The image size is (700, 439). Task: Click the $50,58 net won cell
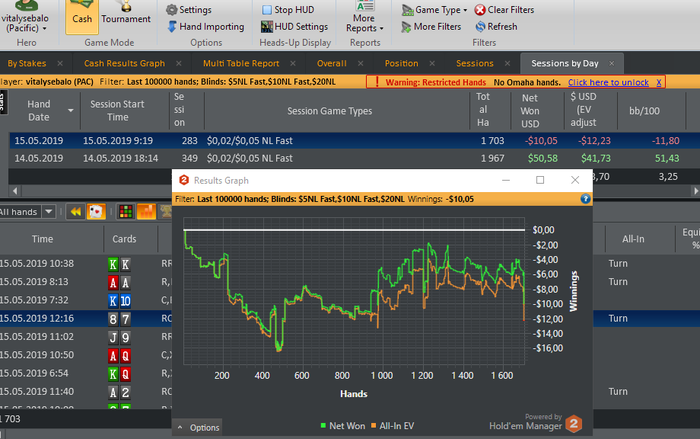point(542,158)
